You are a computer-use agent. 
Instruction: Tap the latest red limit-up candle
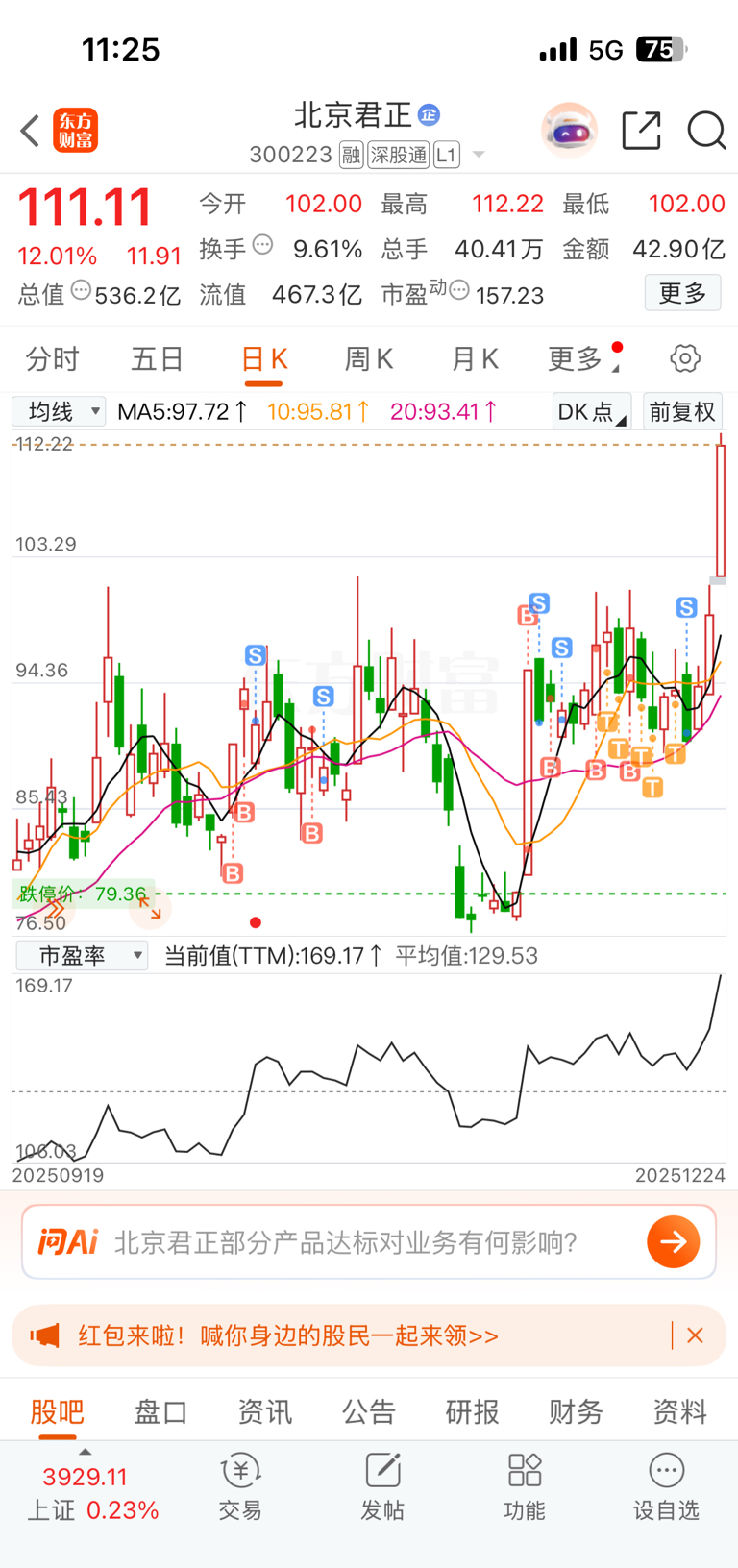pyautogui.click(x=721, y=507)
